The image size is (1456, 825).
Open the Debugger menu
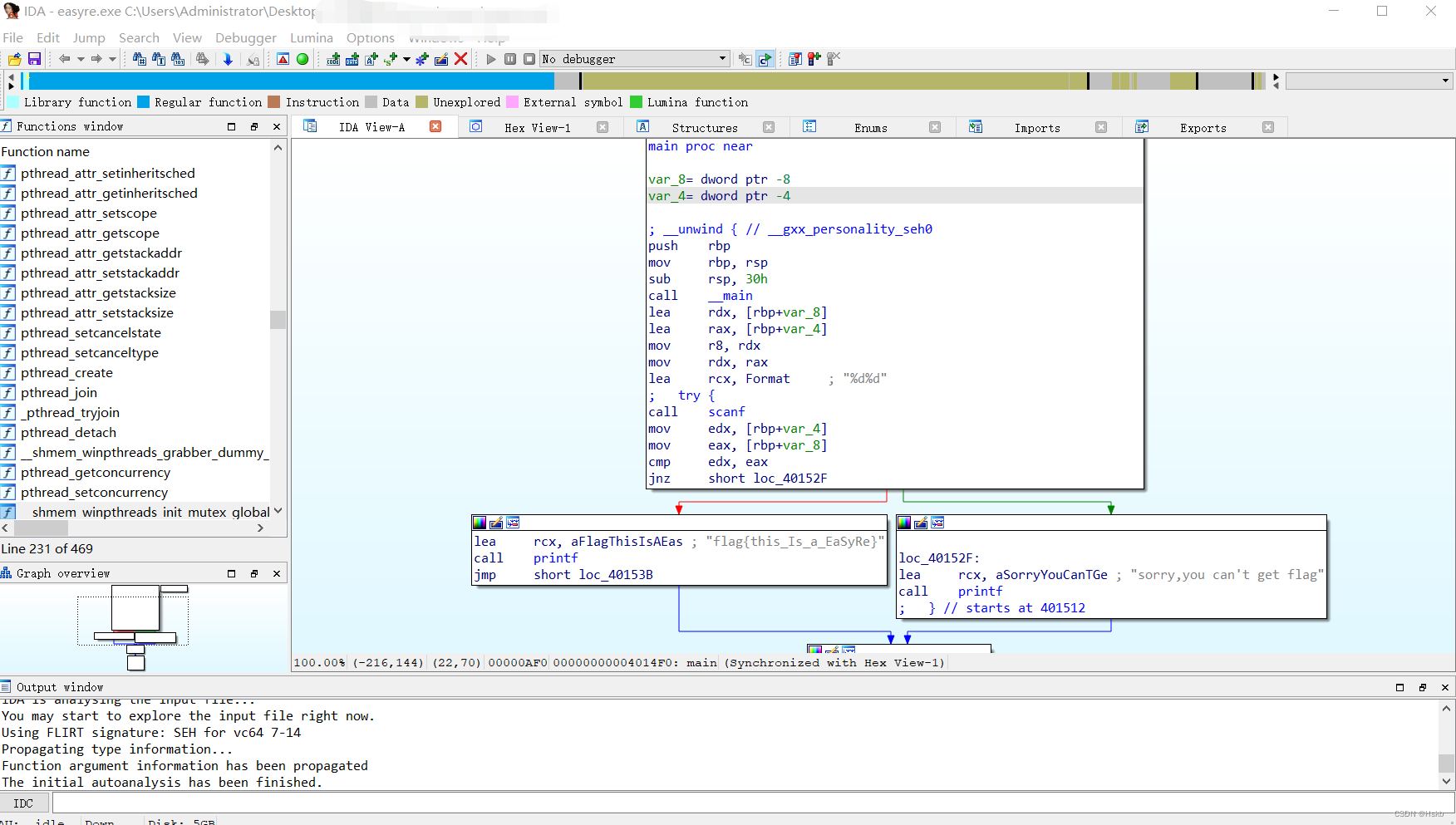click(246, 38)
